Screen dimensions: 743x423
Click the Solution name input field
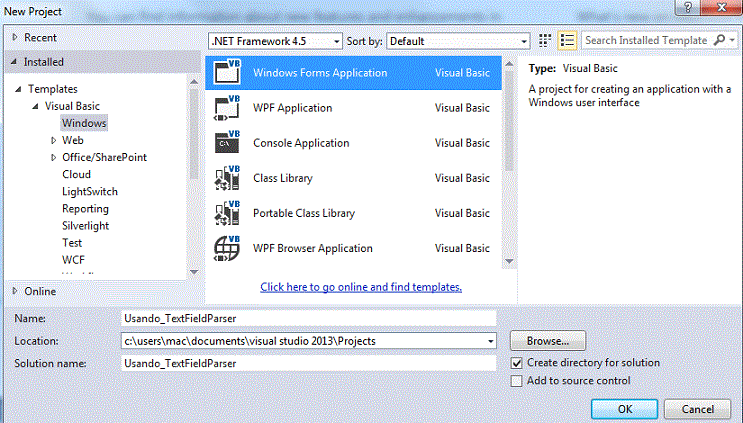pos(308,363)
